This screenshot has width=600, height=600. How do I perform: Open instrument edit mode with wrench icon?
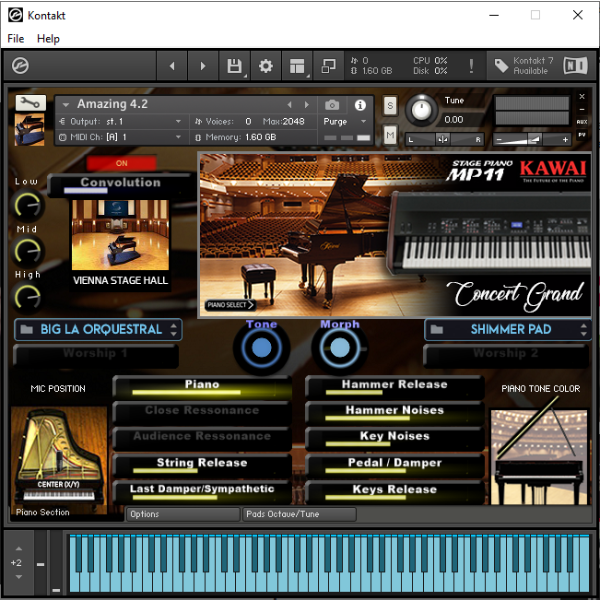[30, 103]
